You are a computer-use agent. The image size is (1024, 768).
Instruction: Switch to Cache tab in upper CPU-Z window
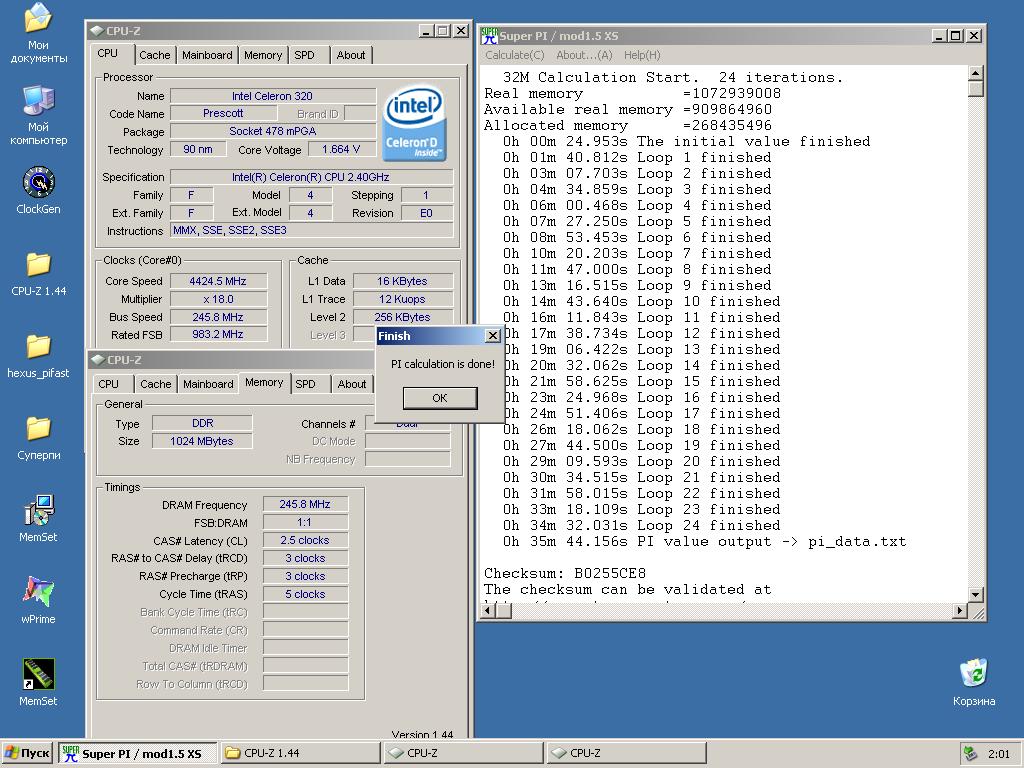click(155, 56)
